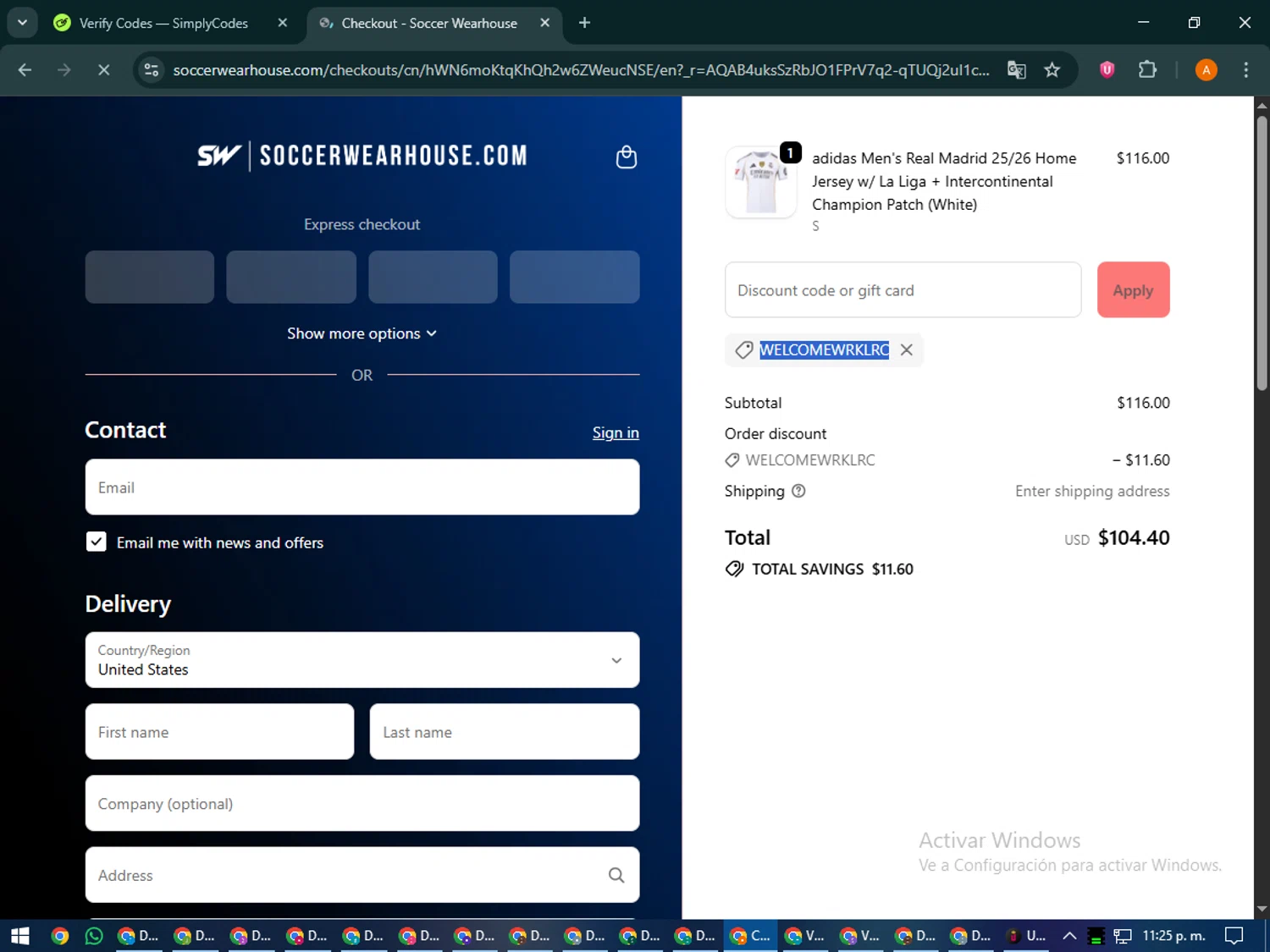This screenshot has height=952, width=1270.
Task: Click the page vertical scrollbar thumb
Action: [1262, 254]
